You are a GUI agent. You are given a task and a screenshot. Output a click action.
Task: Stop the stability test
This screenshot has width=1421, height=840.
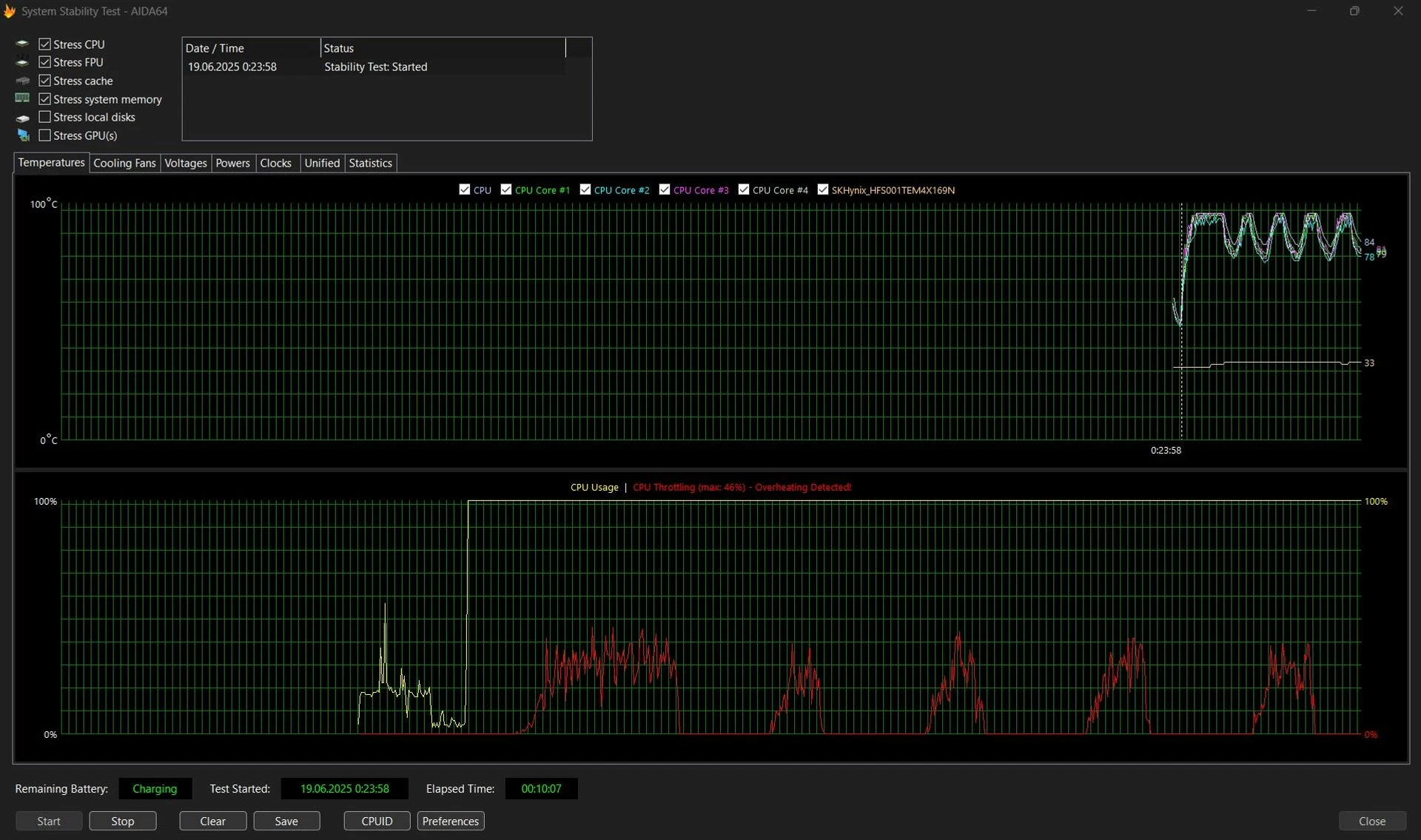[123, 821]
